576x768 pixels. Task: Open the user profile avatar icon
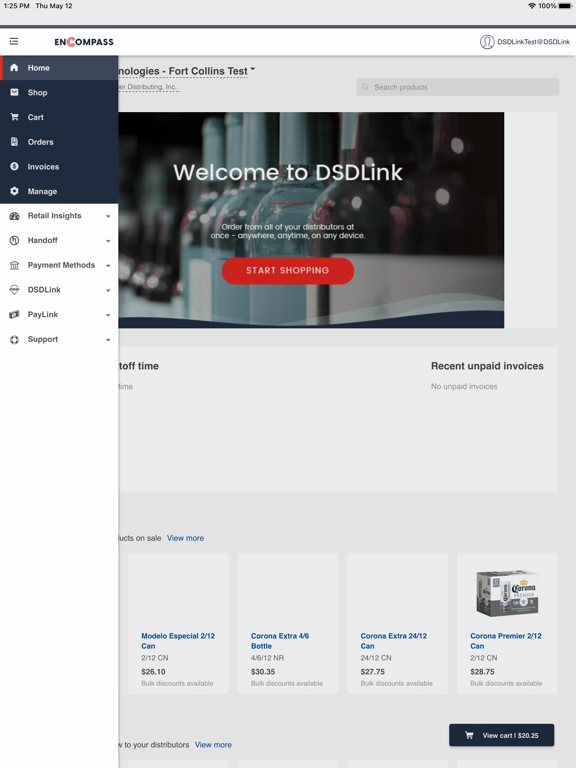487,42
